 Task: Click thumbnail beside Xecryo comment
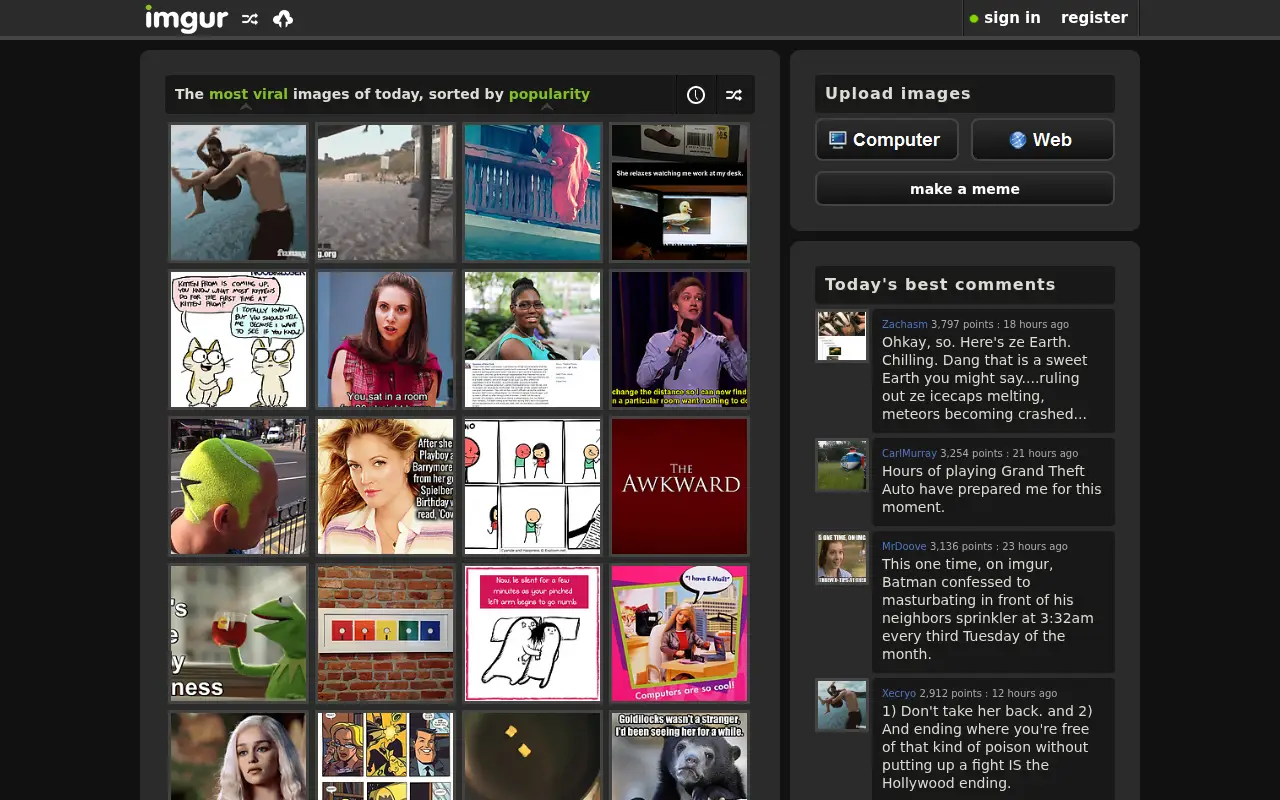[842, 705]
